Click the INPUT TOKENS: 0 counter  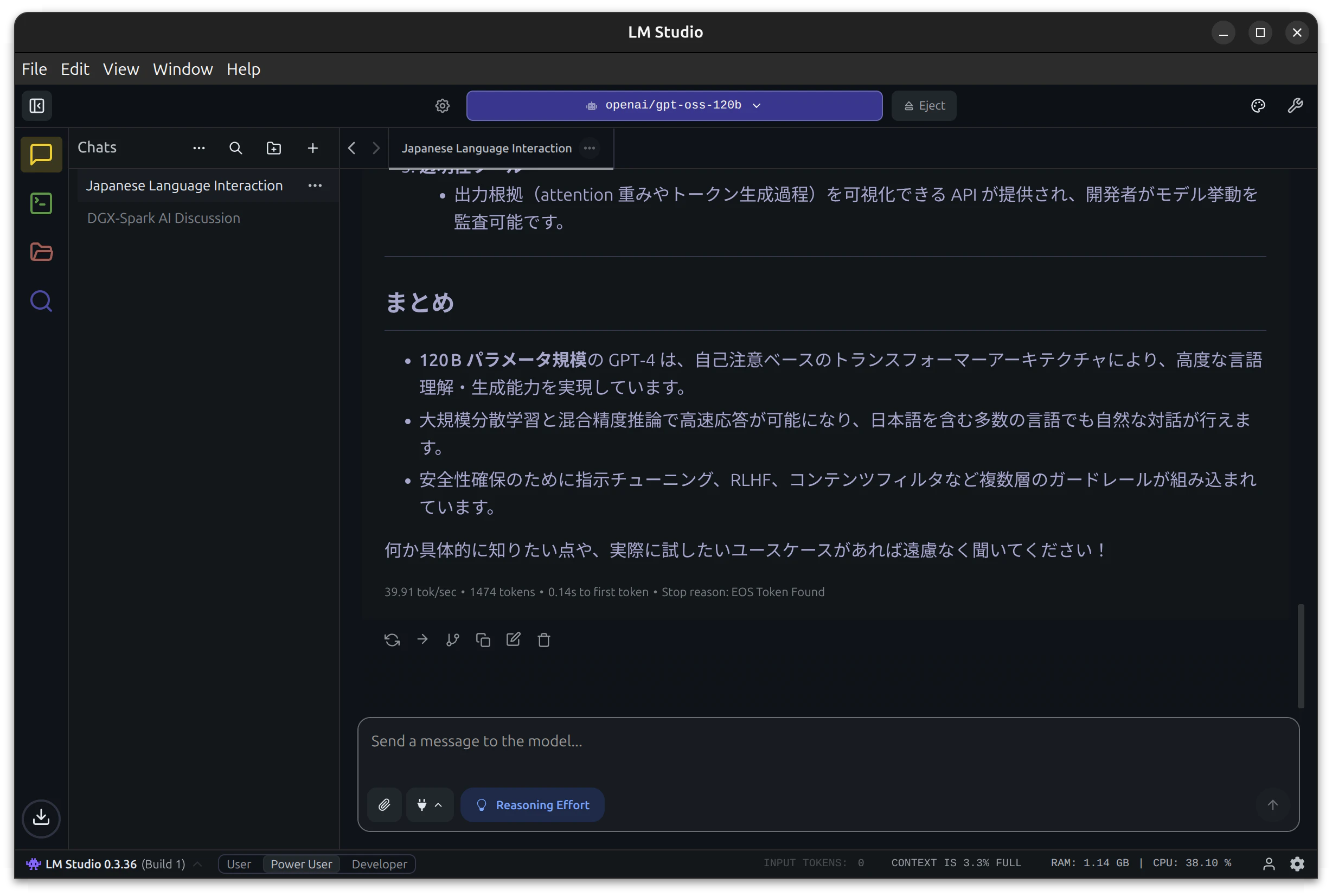point(814,863)
